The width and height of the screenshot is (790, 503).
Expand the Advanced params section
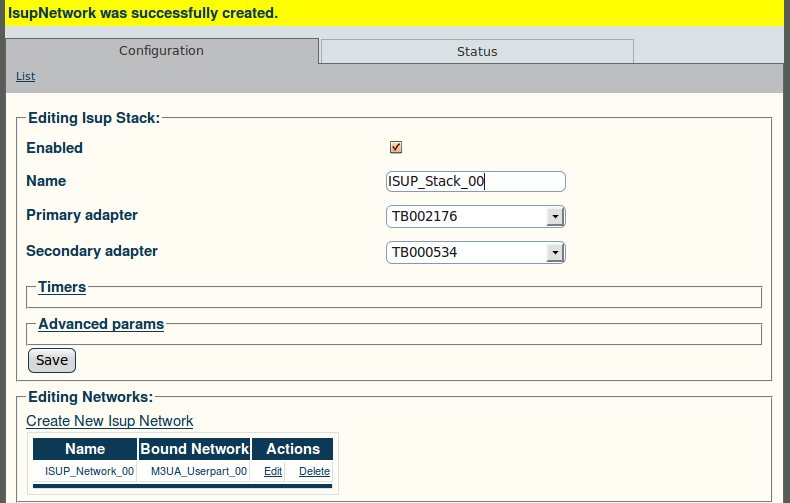pos(101,324)
